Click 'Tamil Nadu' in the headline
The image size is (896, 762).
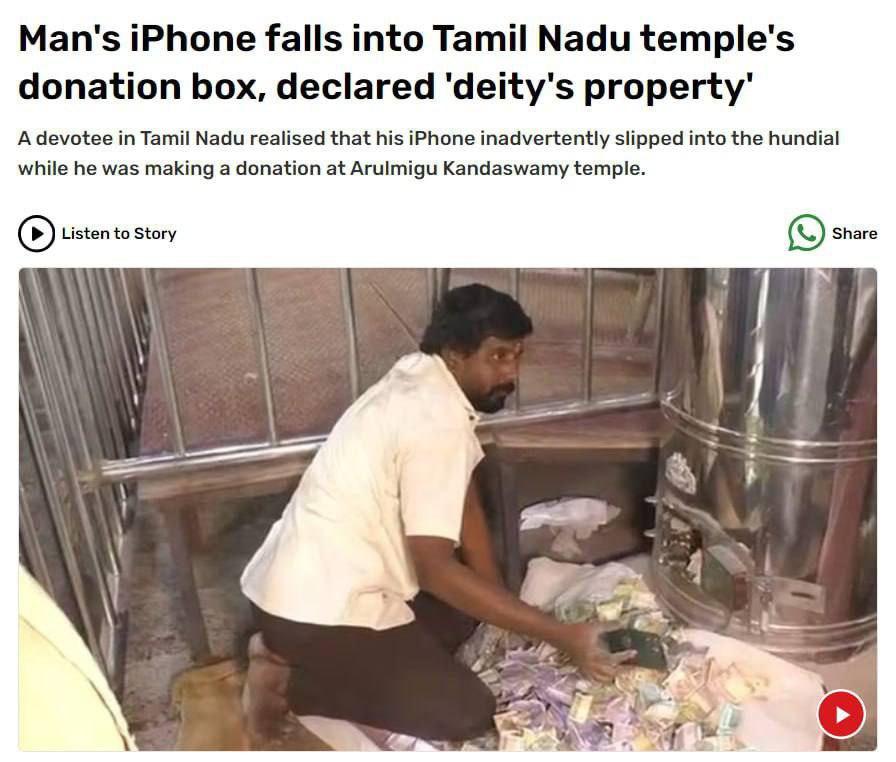coord(531,39)
